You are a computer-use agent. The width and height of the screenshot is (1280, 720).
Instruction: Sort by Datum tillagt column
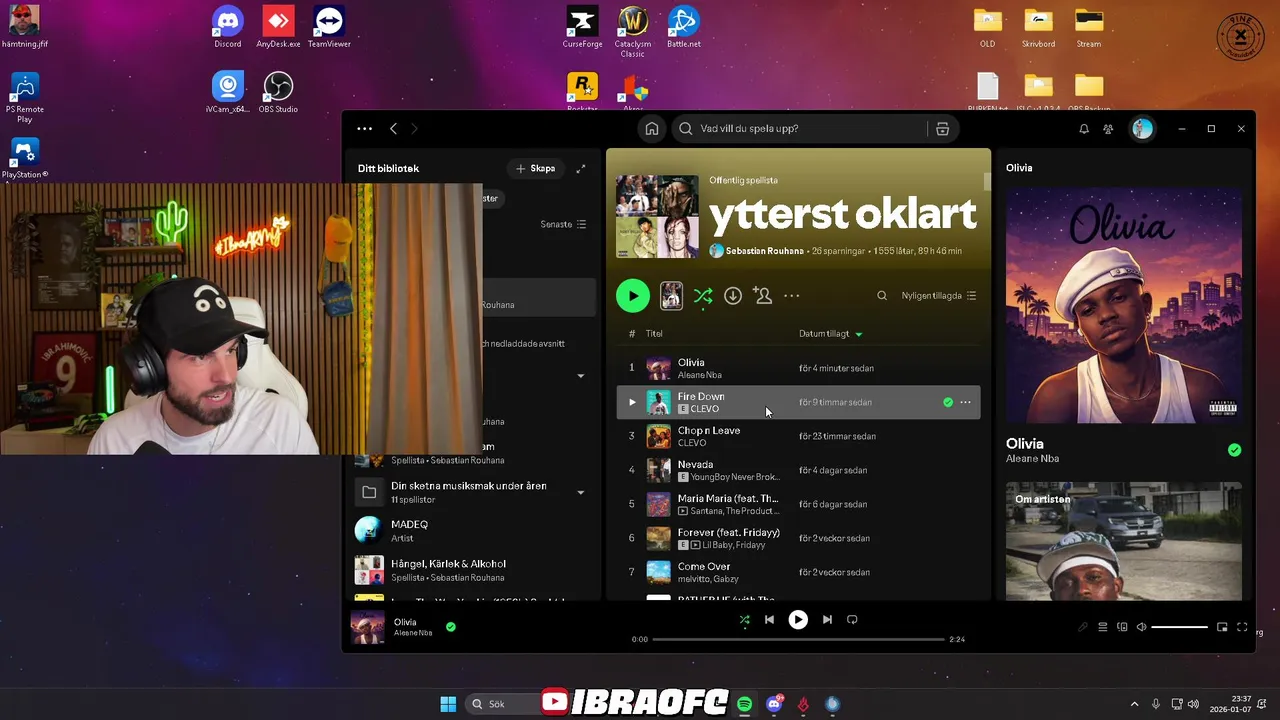[830, 333]
